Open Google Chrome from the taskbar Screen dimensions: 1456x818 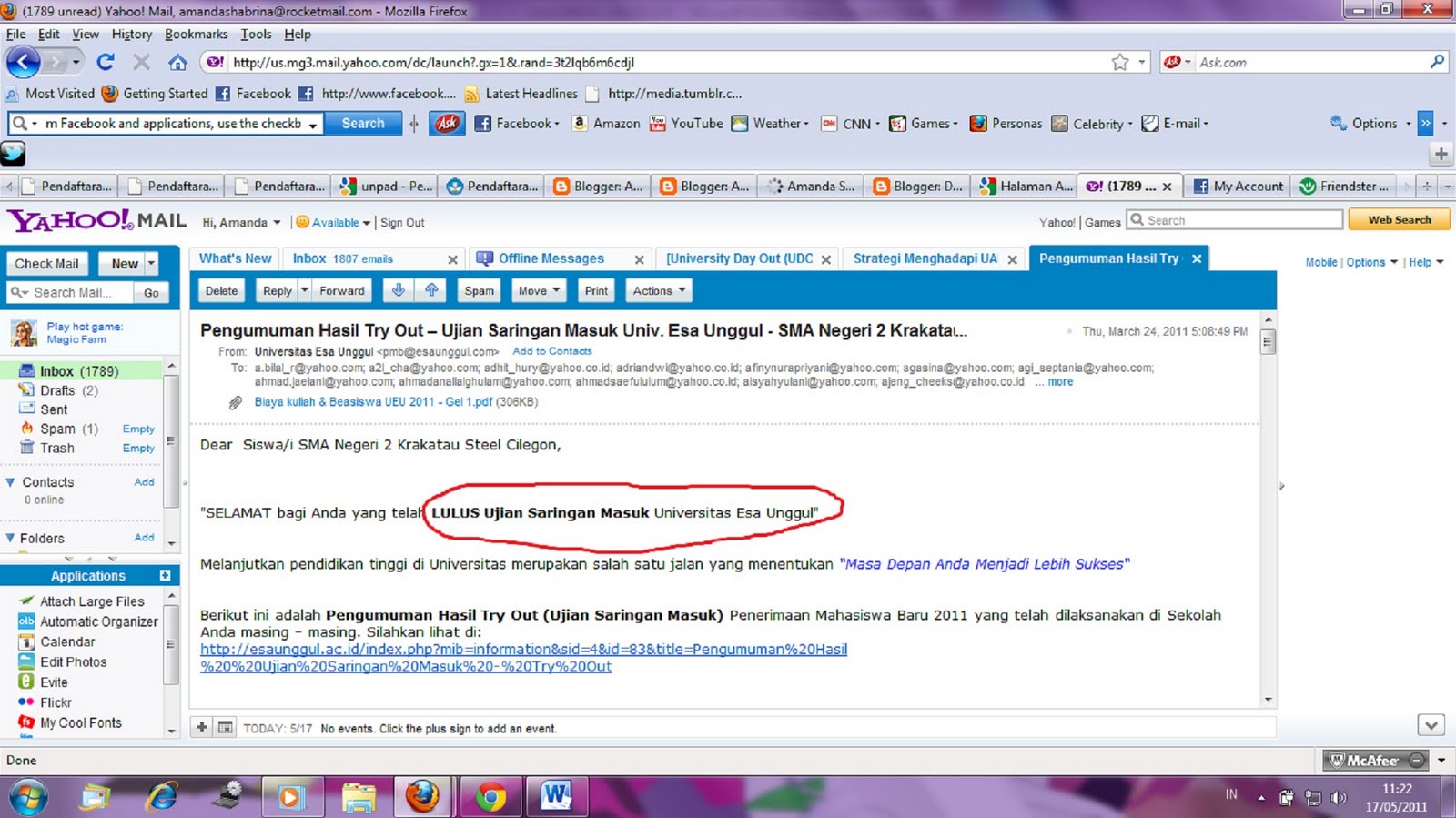(x=490, y=798)
